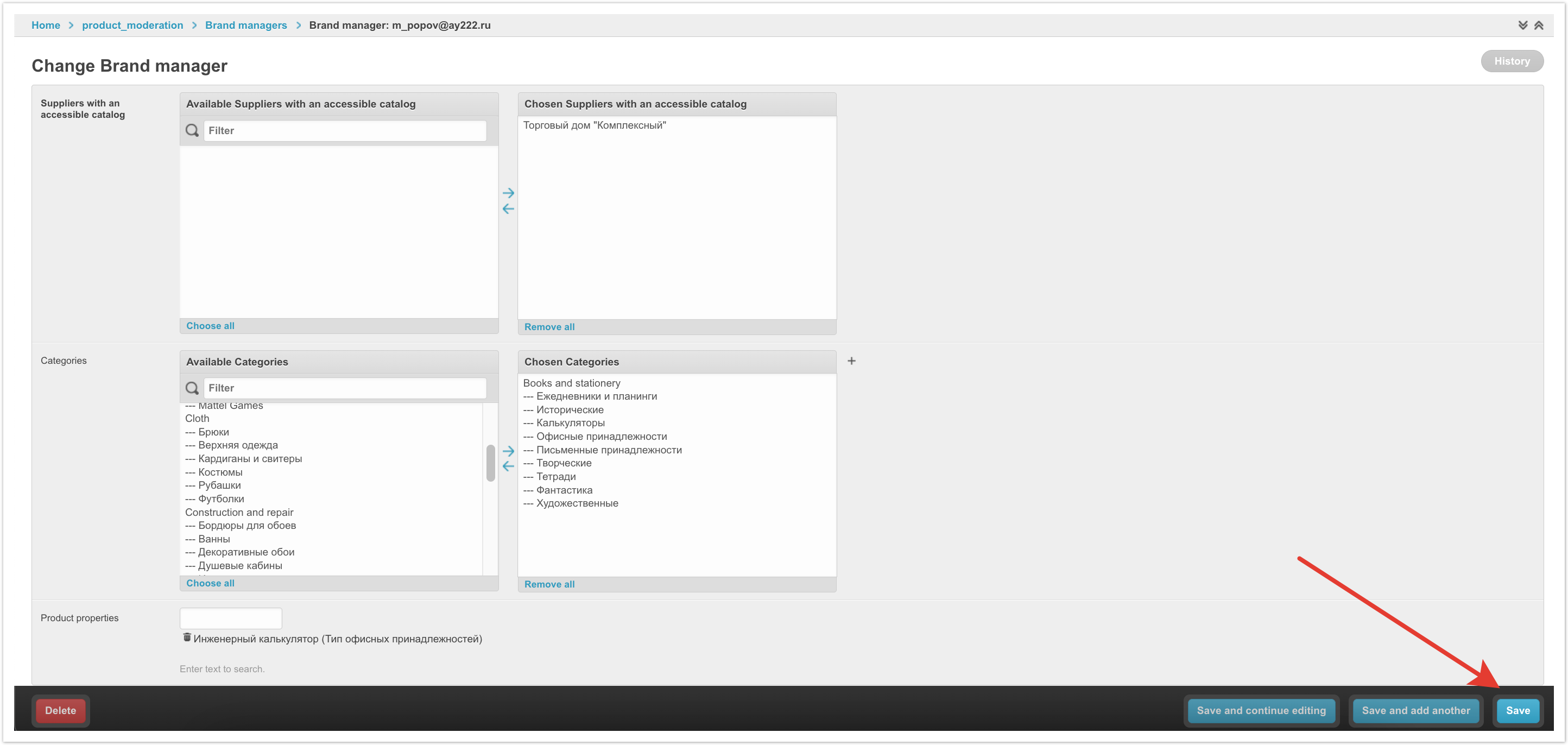
Task: Open the History button
Action: (1512, 61)
